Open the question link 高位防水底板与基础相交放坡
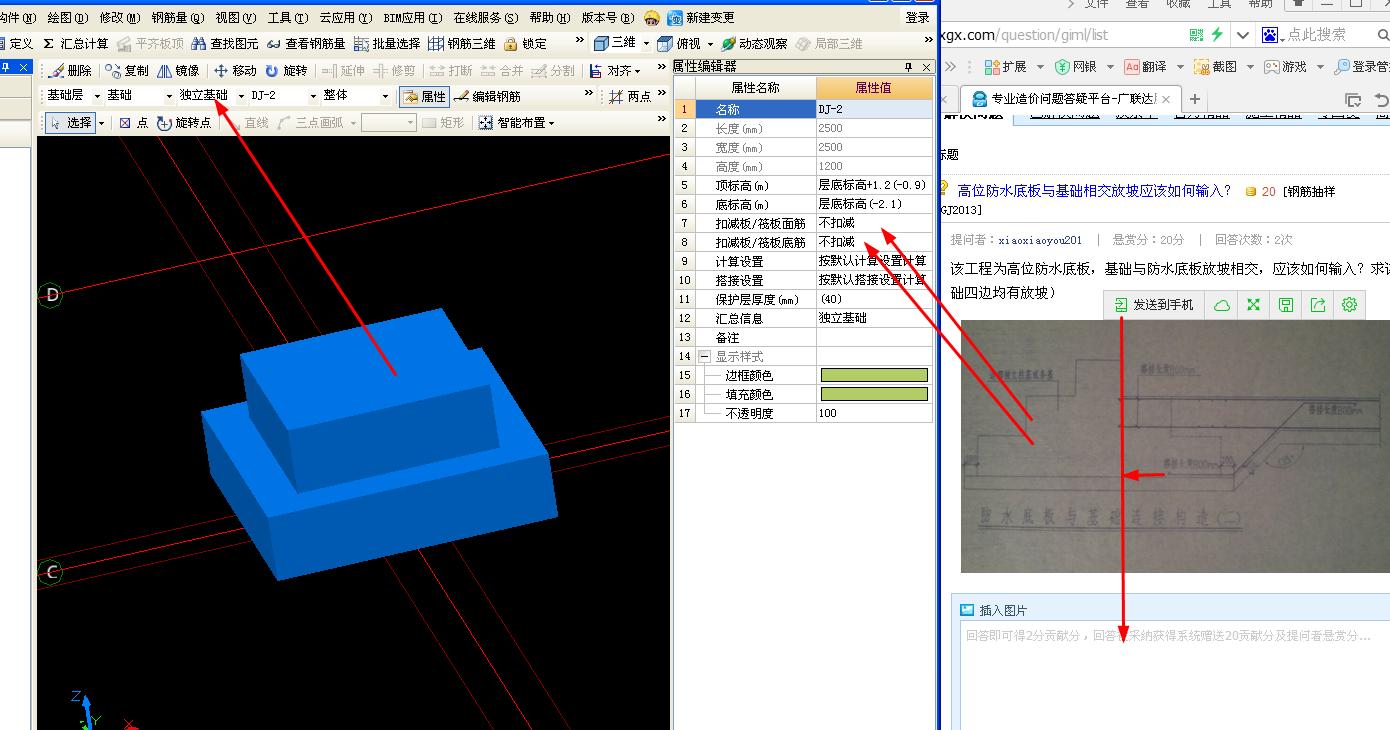Image resolution: width=1390 pixels, height=730 pixels. [1094, 191]
